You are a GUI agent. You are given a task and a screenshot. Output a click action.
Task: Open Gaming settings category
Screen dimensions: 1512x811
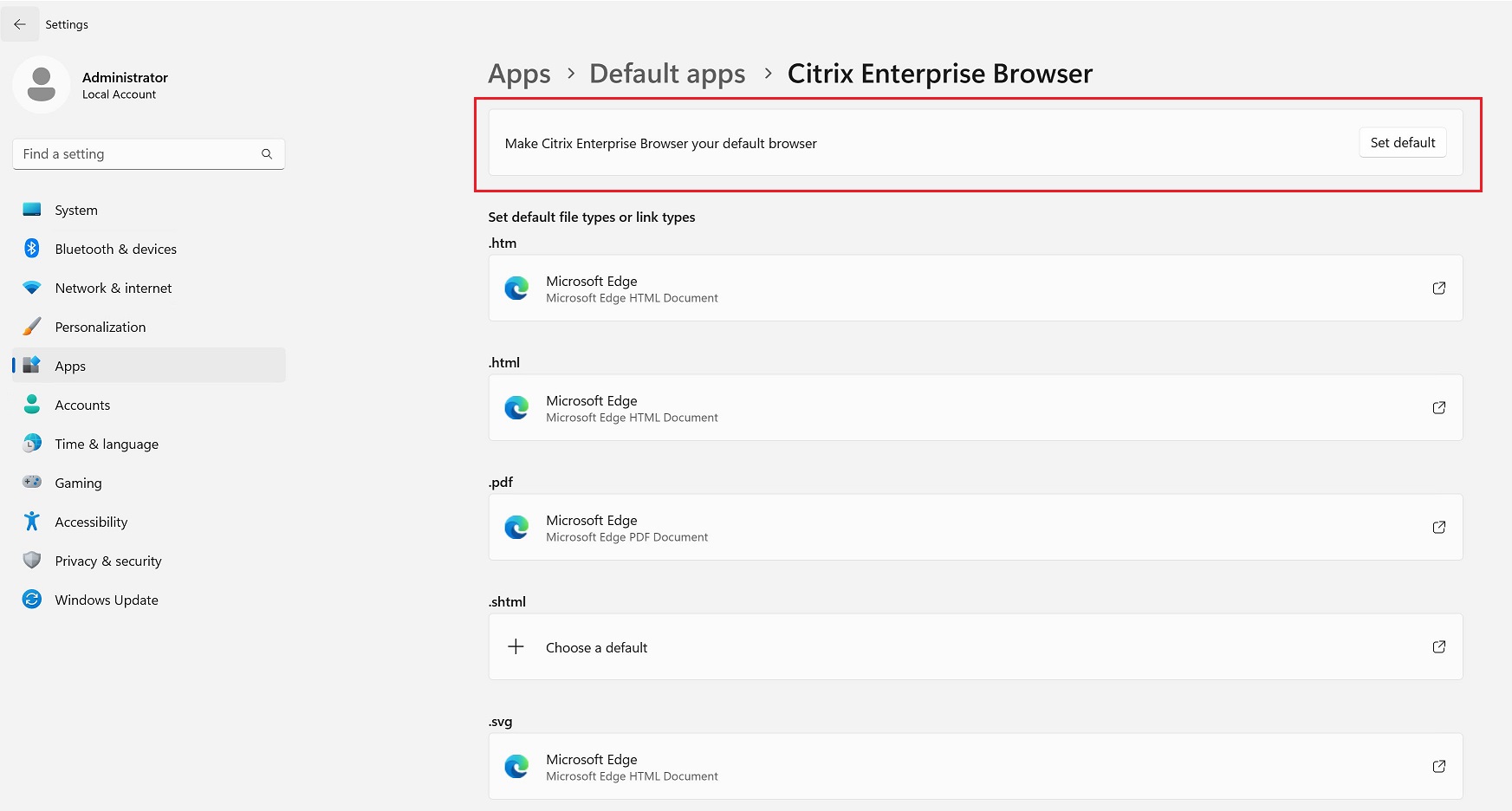click(x=149, y=483)
